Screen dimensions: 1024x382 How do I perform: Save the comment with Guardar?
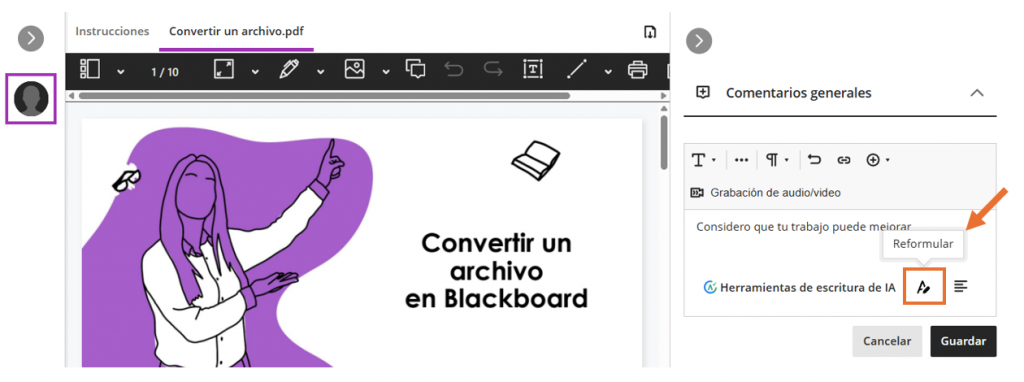(x=963, y=341)
